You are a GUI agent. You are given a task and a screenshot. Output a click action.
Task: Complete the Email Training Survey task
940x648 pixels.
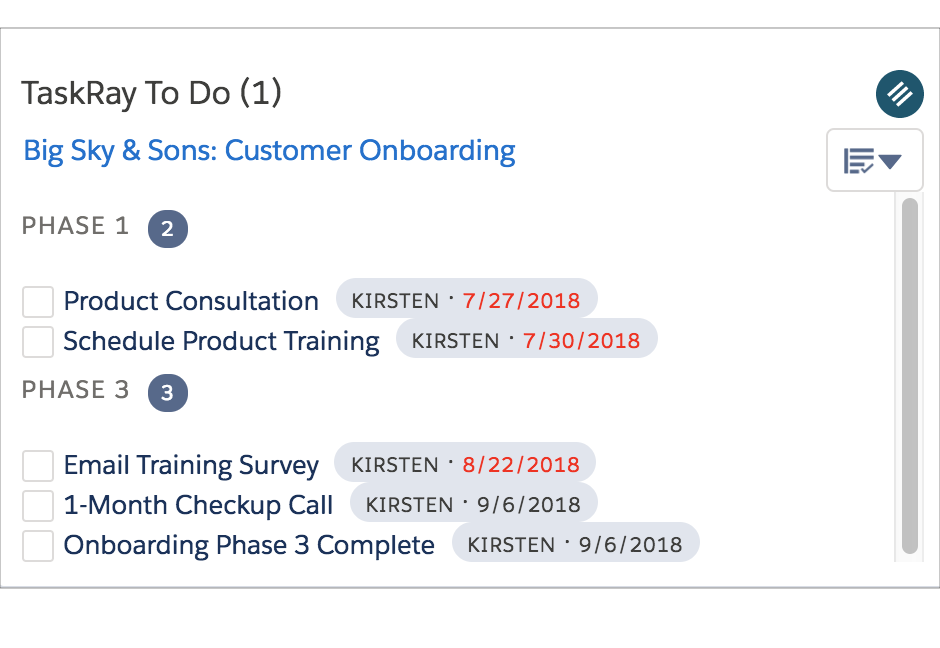click(37, 465)
